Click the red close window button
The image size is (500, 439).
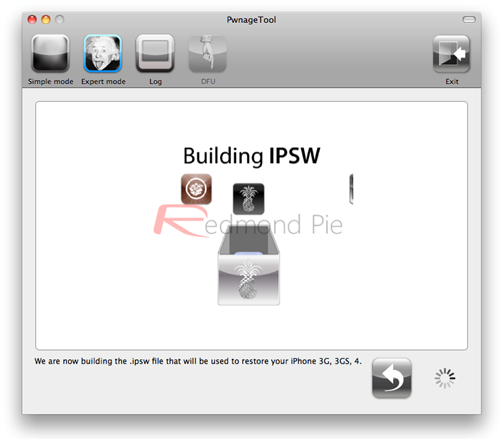(x=32, y=20)
